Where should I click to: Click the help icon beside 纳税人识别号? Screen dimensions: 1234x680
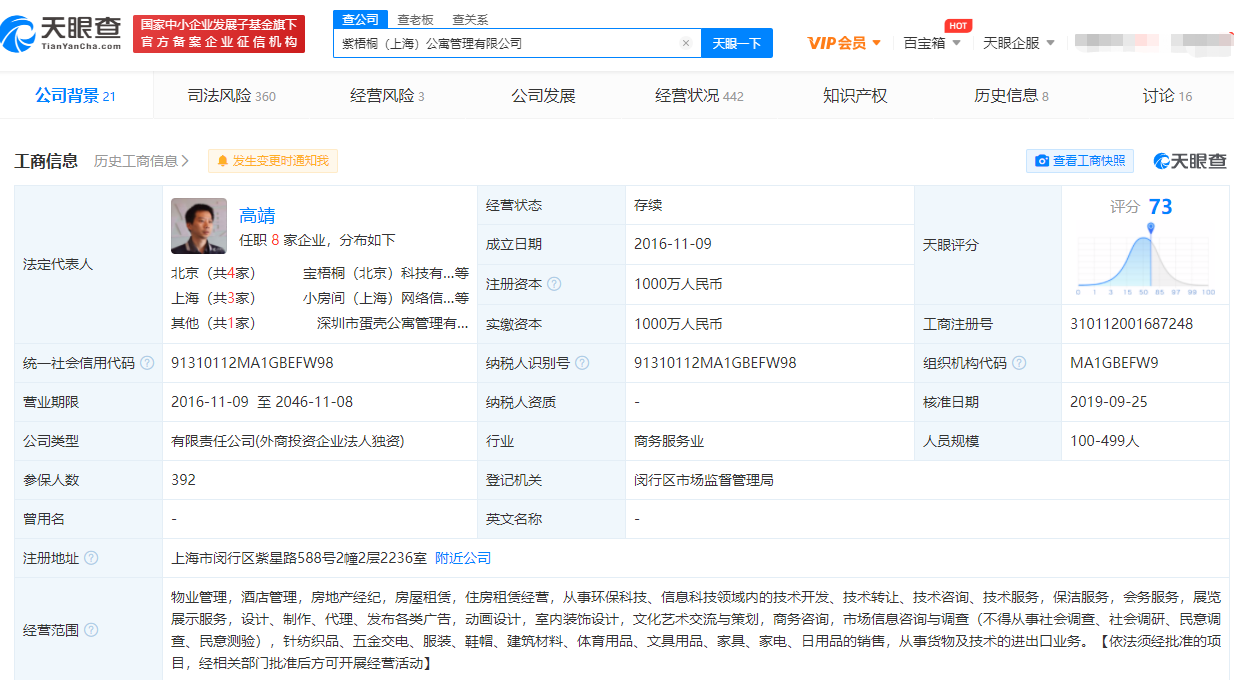point(582,363)
